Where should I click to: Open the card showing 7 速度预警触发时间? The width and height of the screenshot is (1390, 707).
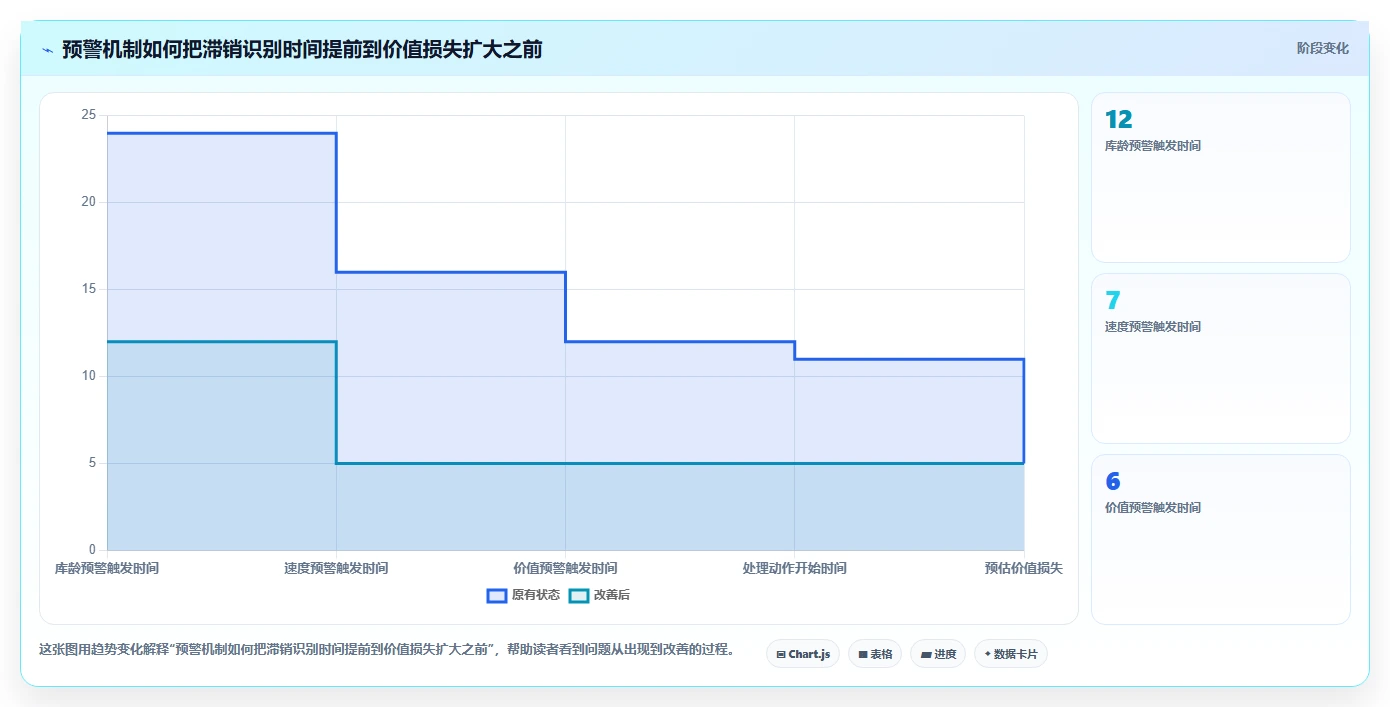click(x=1220, y=358)
